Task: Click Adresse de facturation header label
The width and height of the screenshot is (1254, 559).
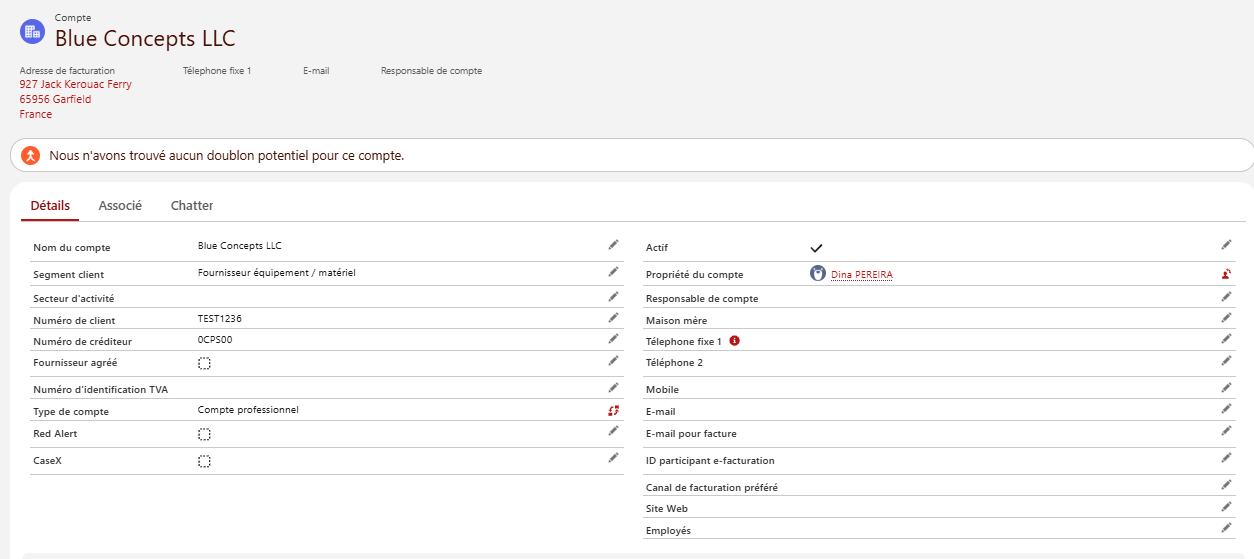Action: 67,71
